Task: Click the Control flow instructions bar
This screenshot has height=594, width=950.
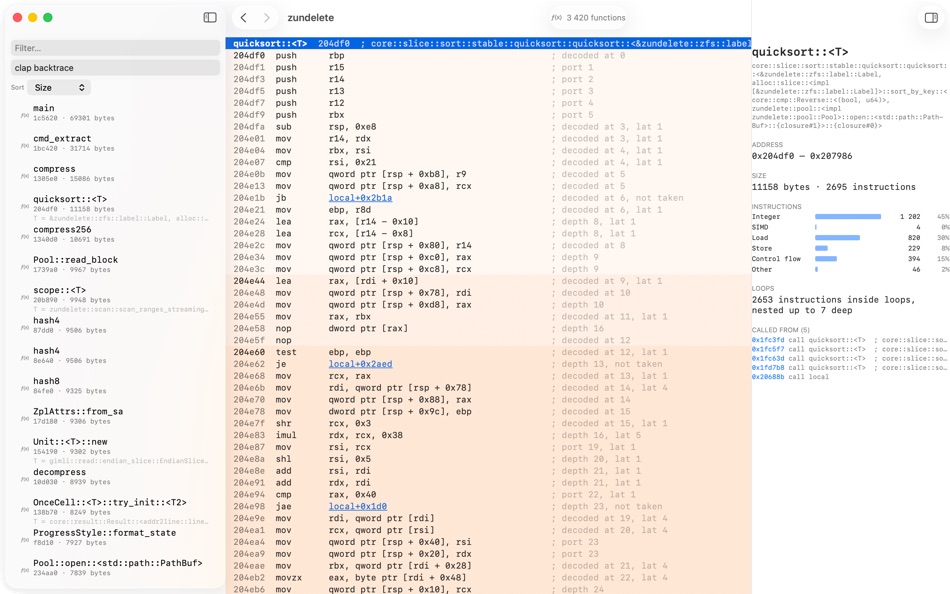Action: (x=826, y=259)
